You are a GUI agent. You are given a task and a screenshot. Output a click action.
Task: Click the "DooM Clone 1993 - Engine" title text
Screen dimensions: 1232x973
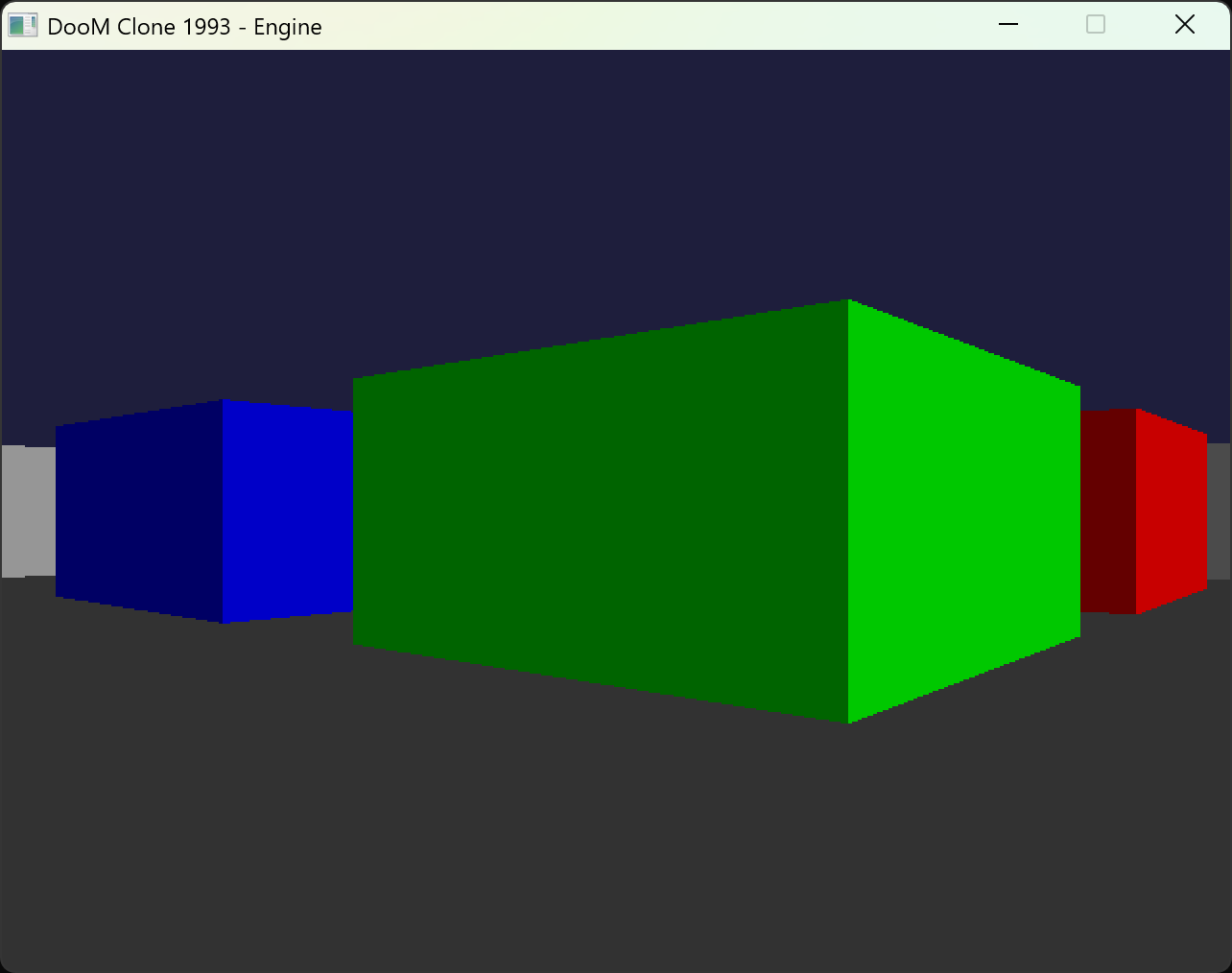coord(184,27)
